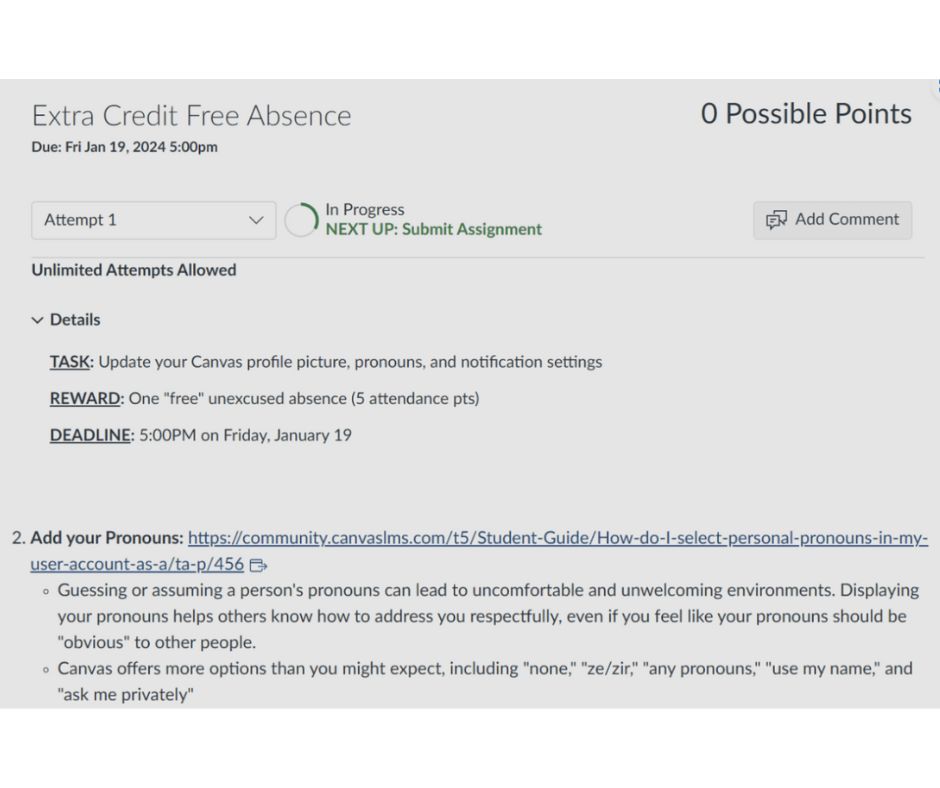This screenshot has width=940, height=788.
Task: Click the NEXT UP: Submit Assignment text
Action: pos(433,229)
